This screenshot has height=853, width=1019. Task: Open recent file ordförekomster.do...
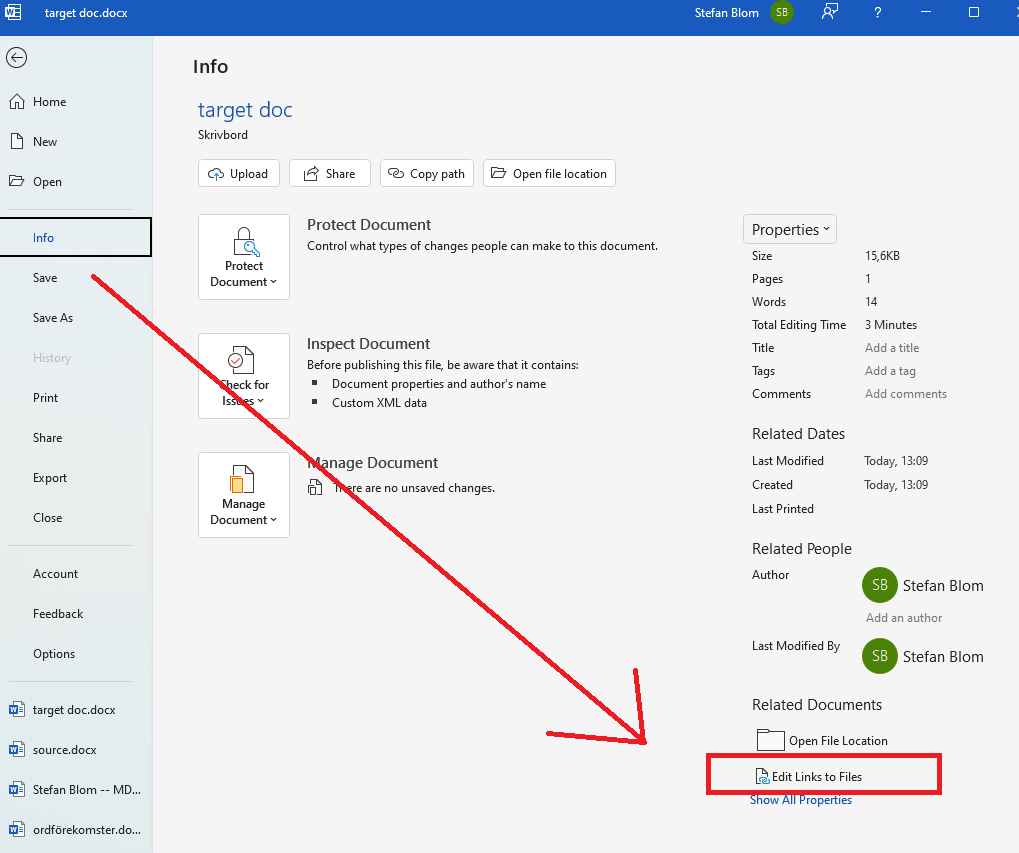coord(77,830)
